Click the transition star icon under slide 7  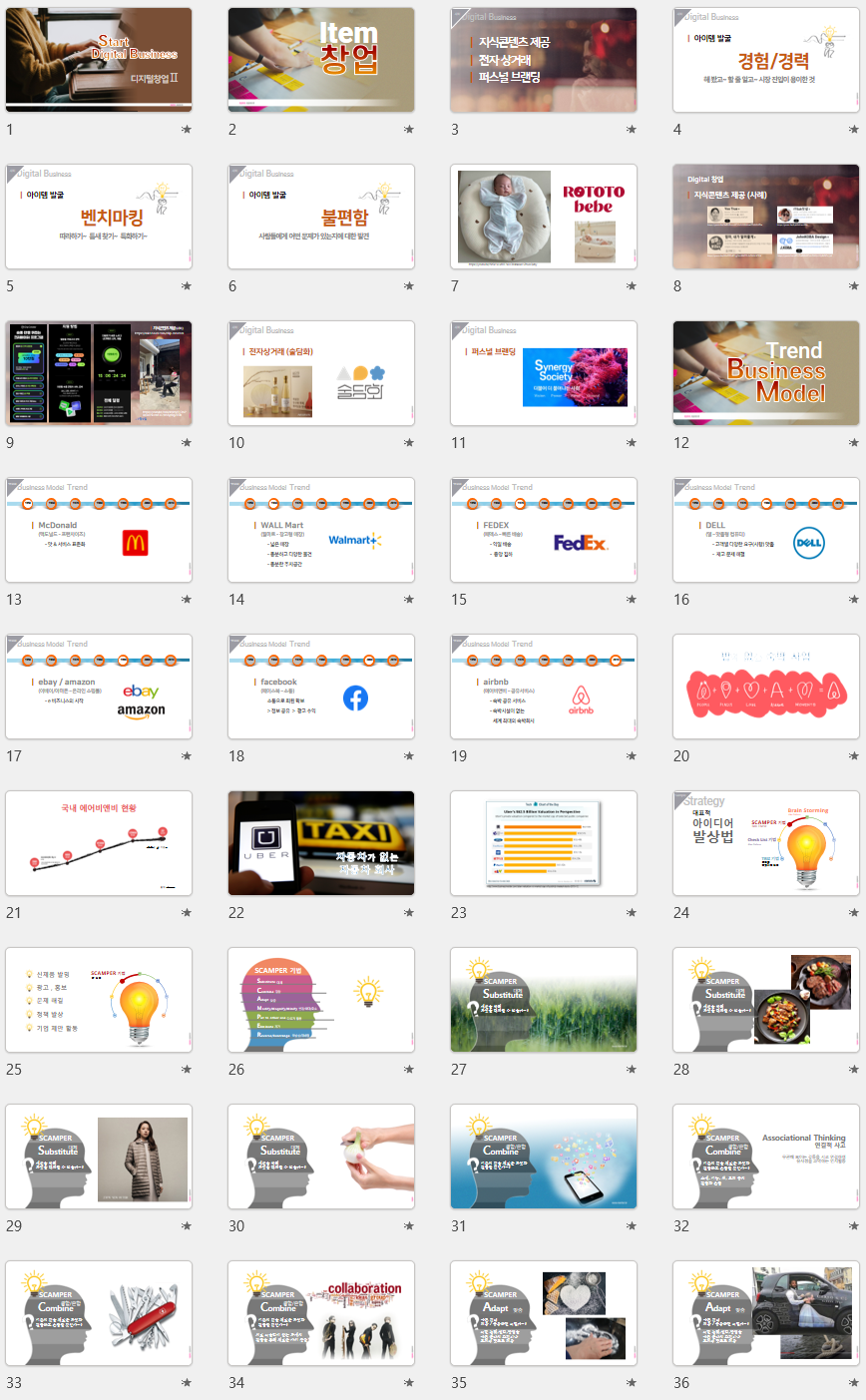(631, 286)
